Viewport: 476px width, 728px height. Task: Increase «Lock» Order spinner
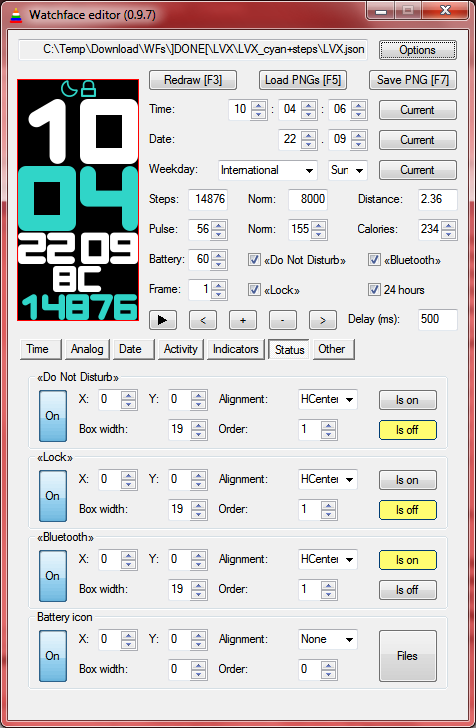(328, 505)
